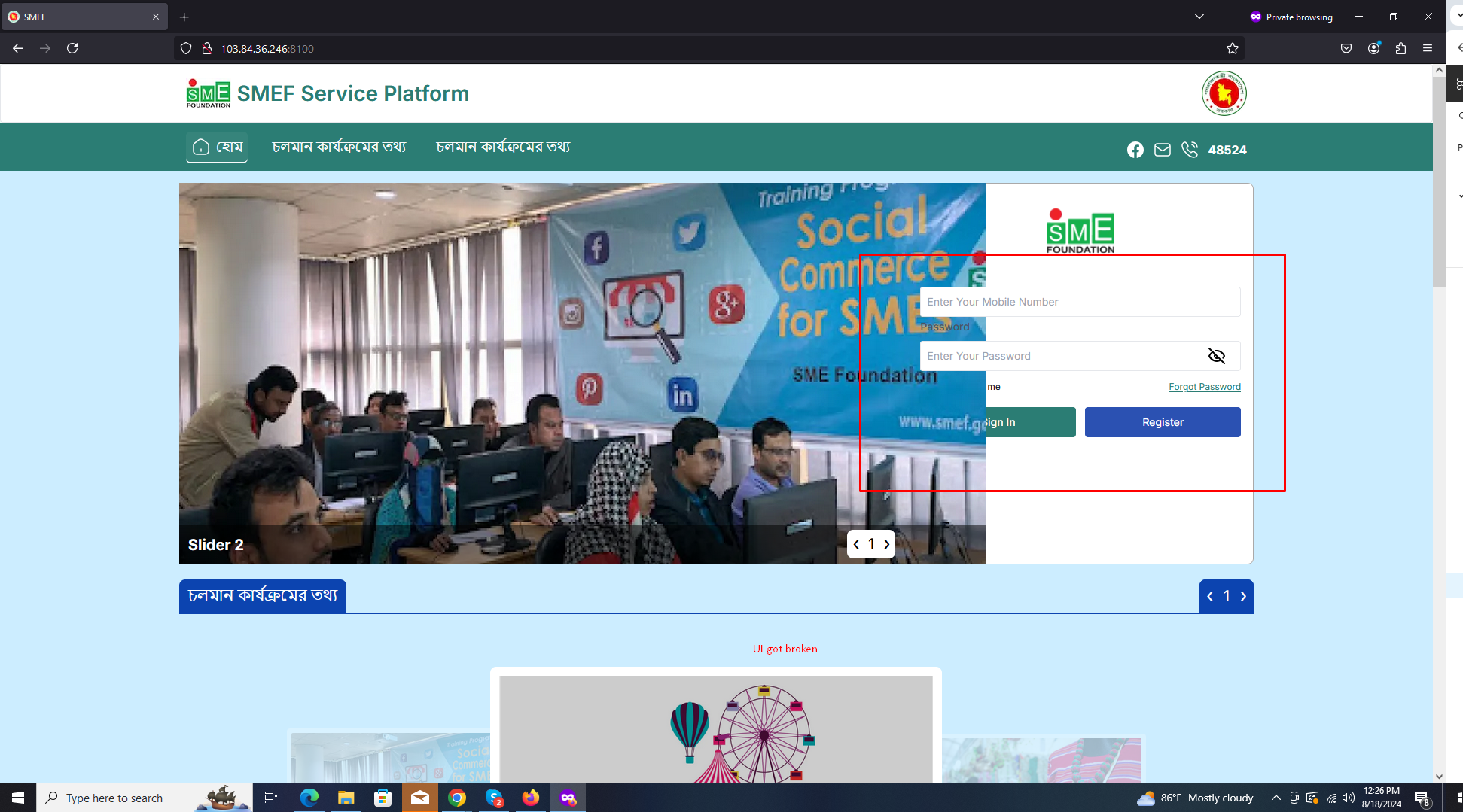This screenshot has width=1463, height=812.
Task: Click the SME Foundation logo in header
Action: [209, 93]
